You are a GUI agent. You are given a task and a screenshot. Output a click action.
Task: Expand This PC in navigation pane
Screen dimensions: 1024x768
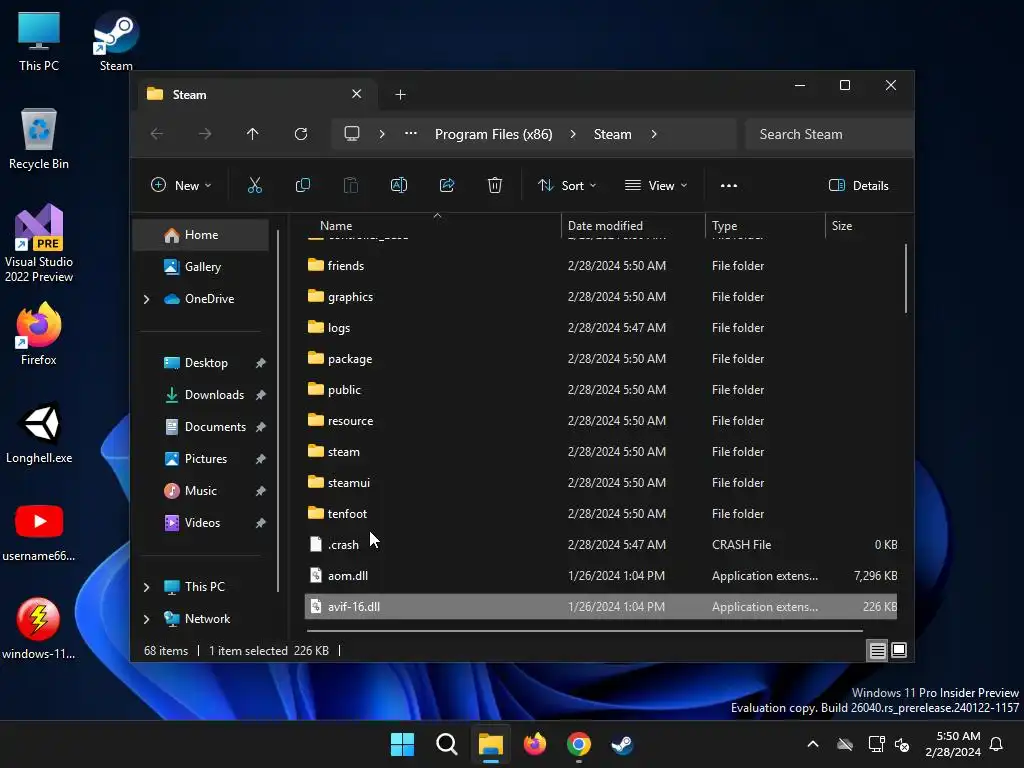(146, 587)
